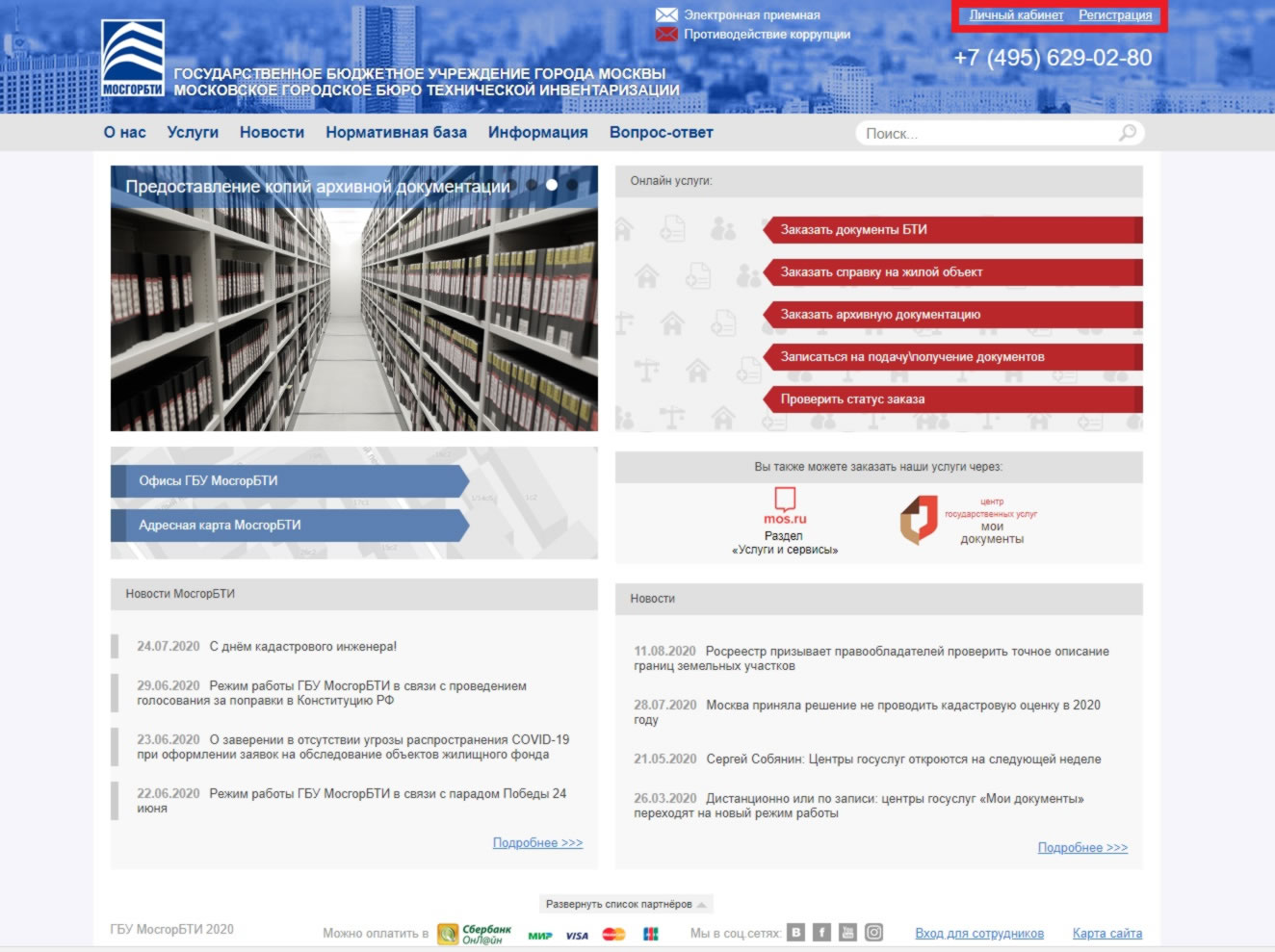This screenshot has width=1275, height=952.
Task: Open the 11.08.2020 Росреестр news item
Action: (872, 658)
